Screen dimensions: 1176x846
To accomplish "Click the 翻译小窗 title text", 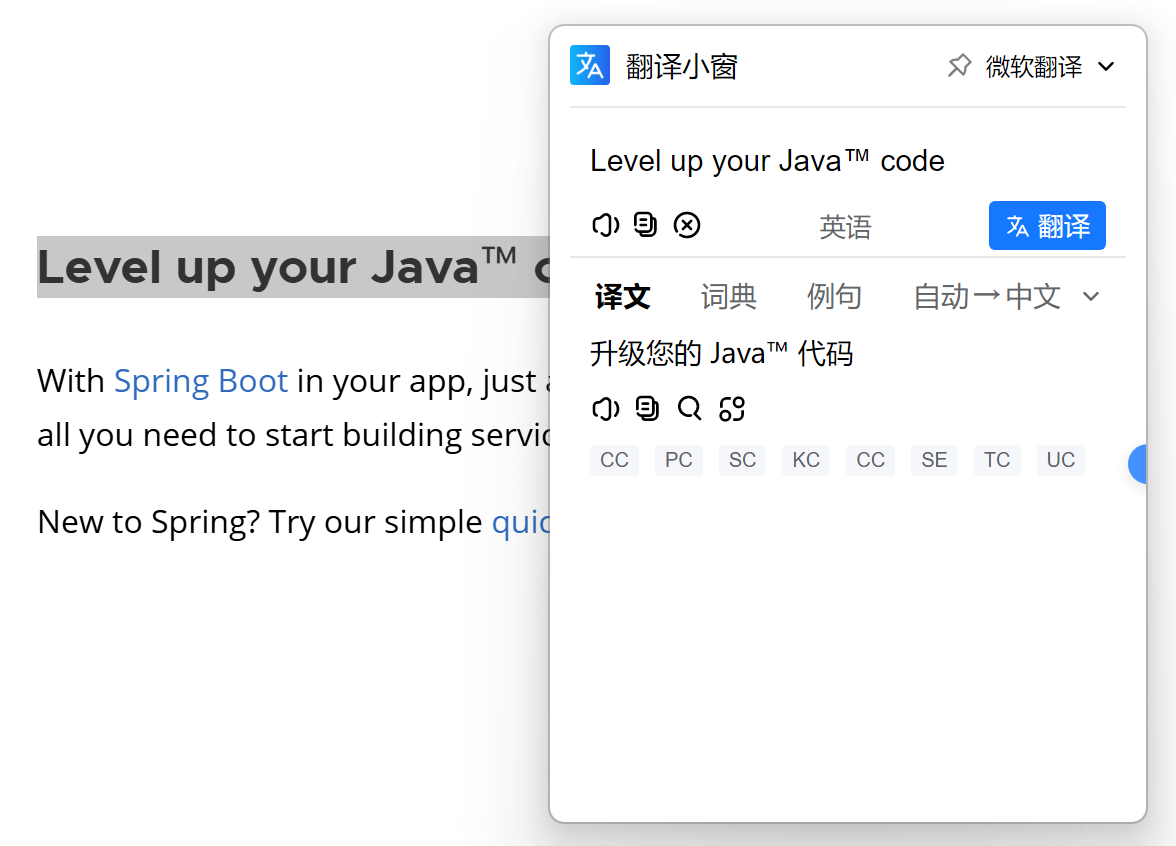I will [x=682, y=67].
